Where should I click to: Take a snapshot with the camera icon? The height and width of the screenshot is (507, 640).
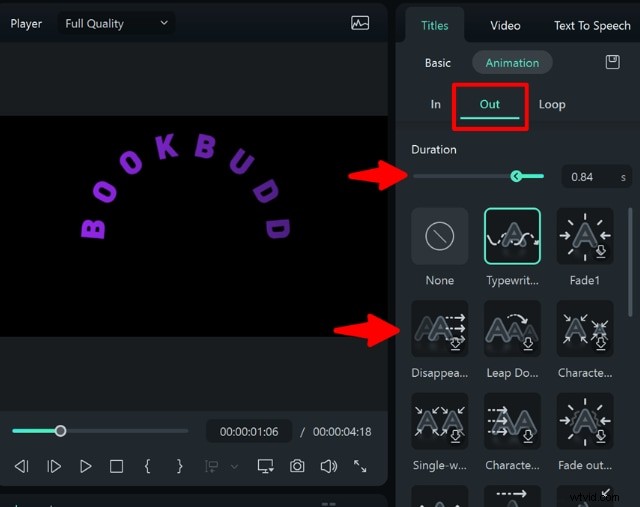click(x=297, y=466)
